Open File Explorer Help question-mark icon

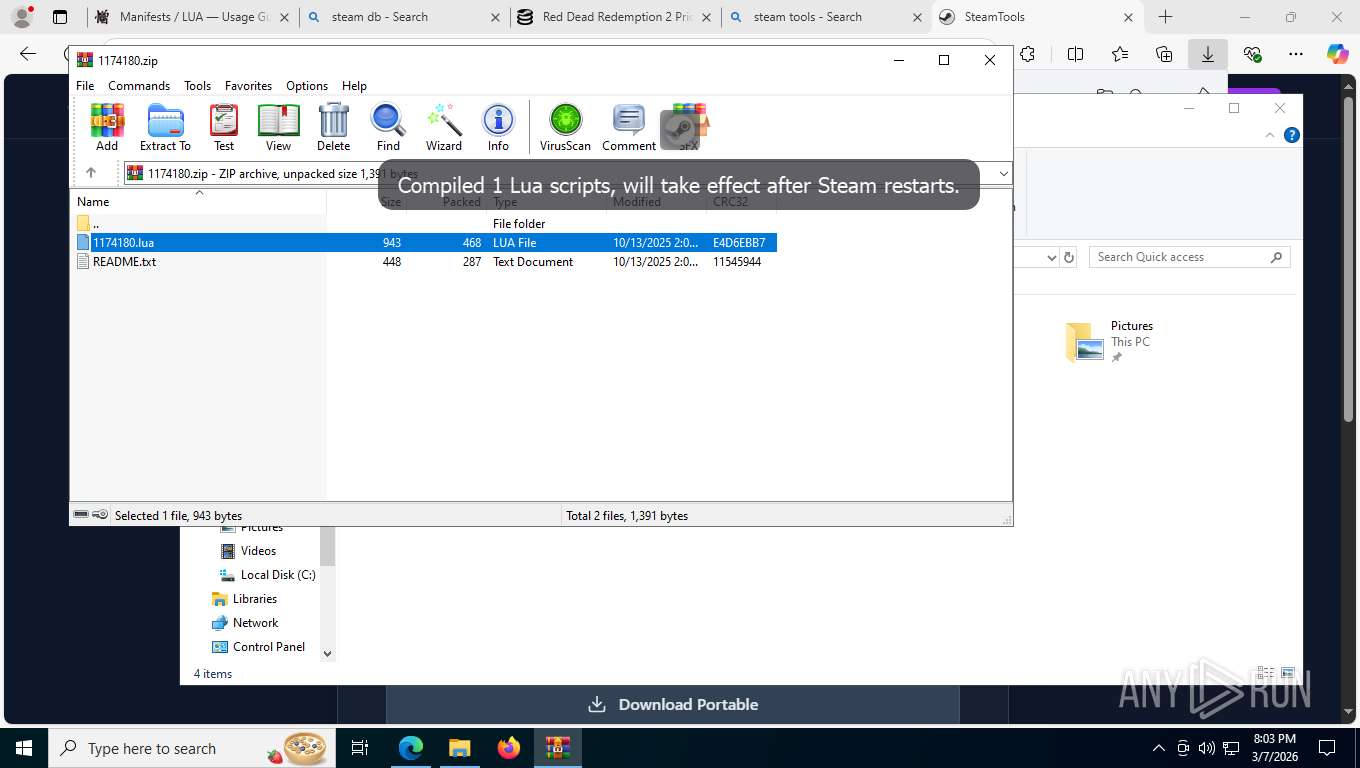click(1292, 135)
